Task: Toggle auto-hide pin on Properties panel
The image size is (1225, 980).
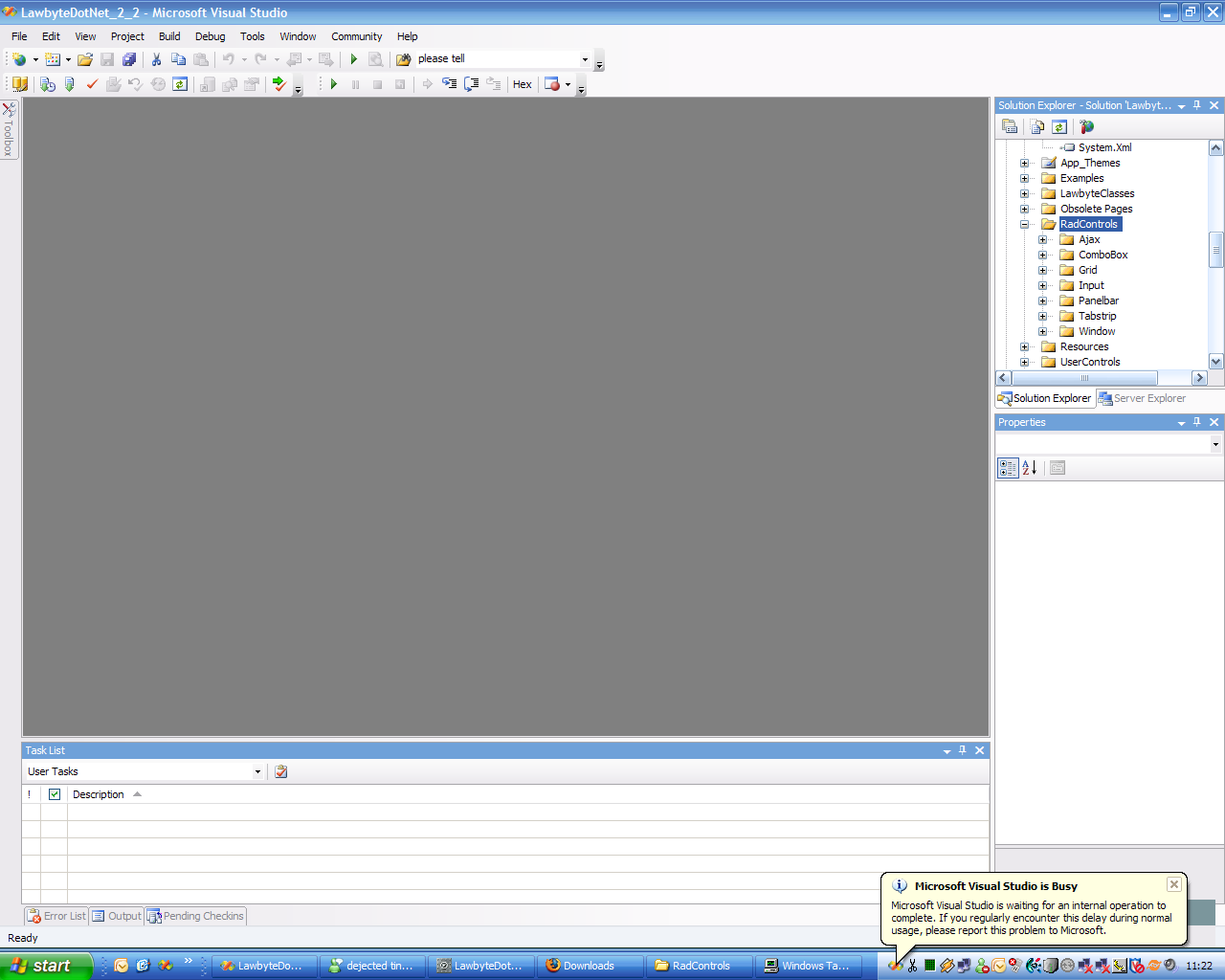Action: pos(1197,422)
